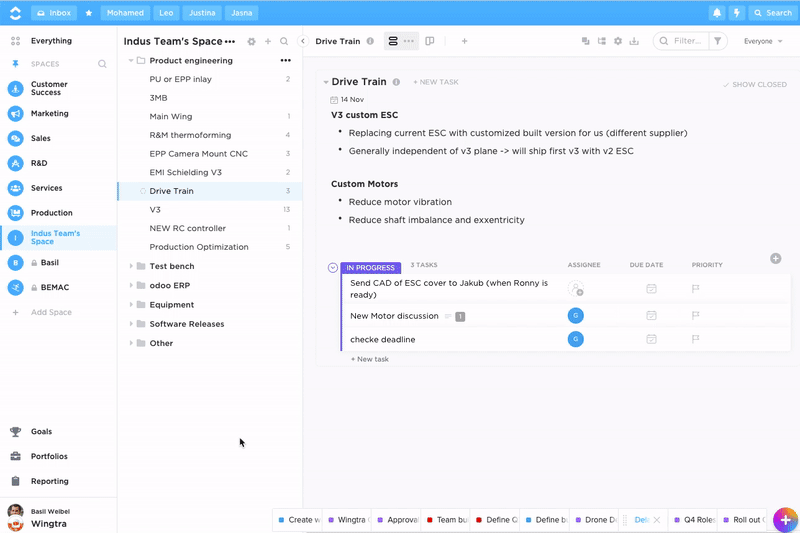Click the Add Space link

click(51, 312)
